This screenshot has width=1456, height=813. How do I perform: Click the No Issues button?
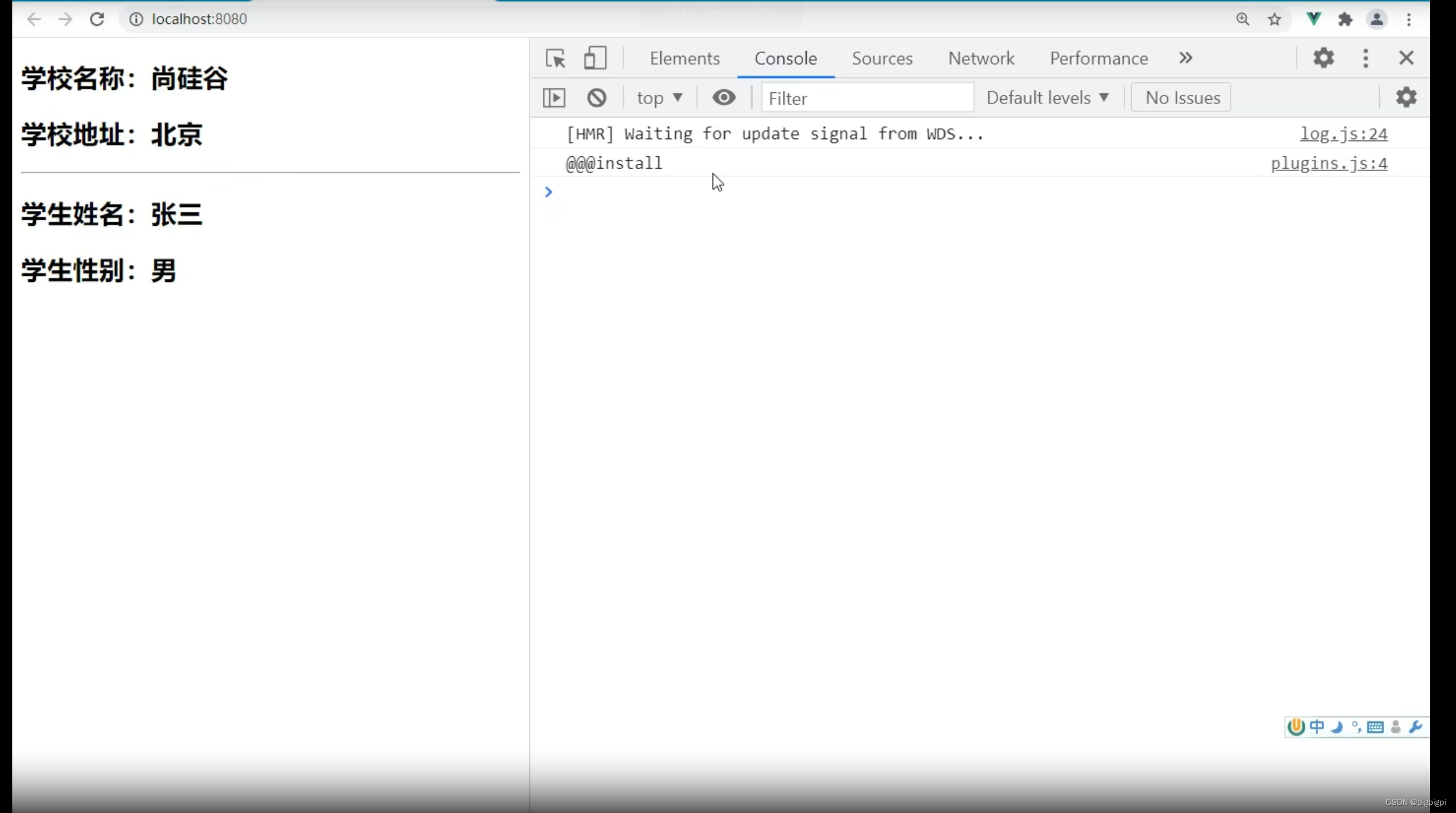tap(1181, 97)
